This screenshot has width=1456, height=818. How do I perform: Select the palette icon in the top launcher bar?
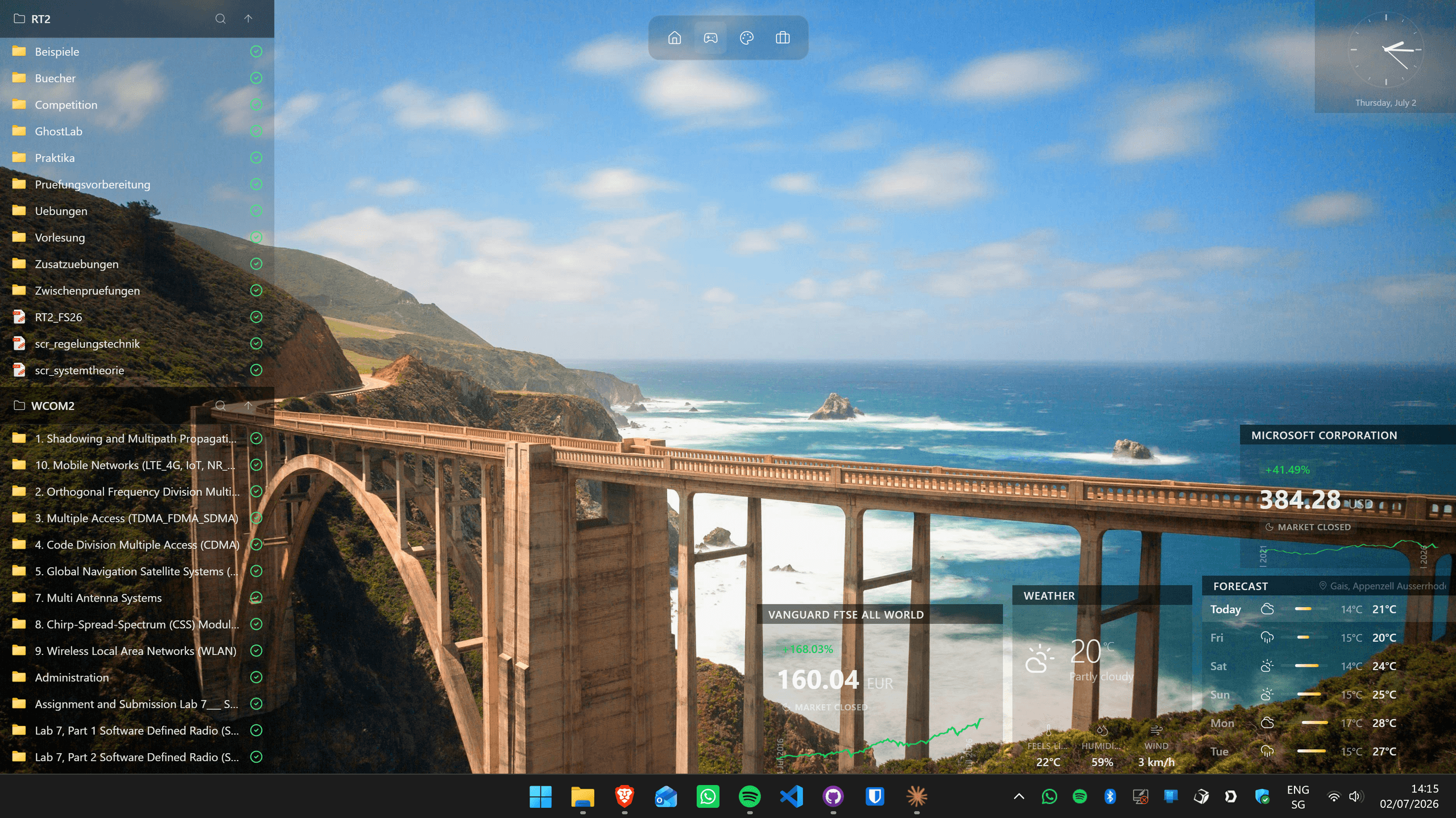pos(747,38)
